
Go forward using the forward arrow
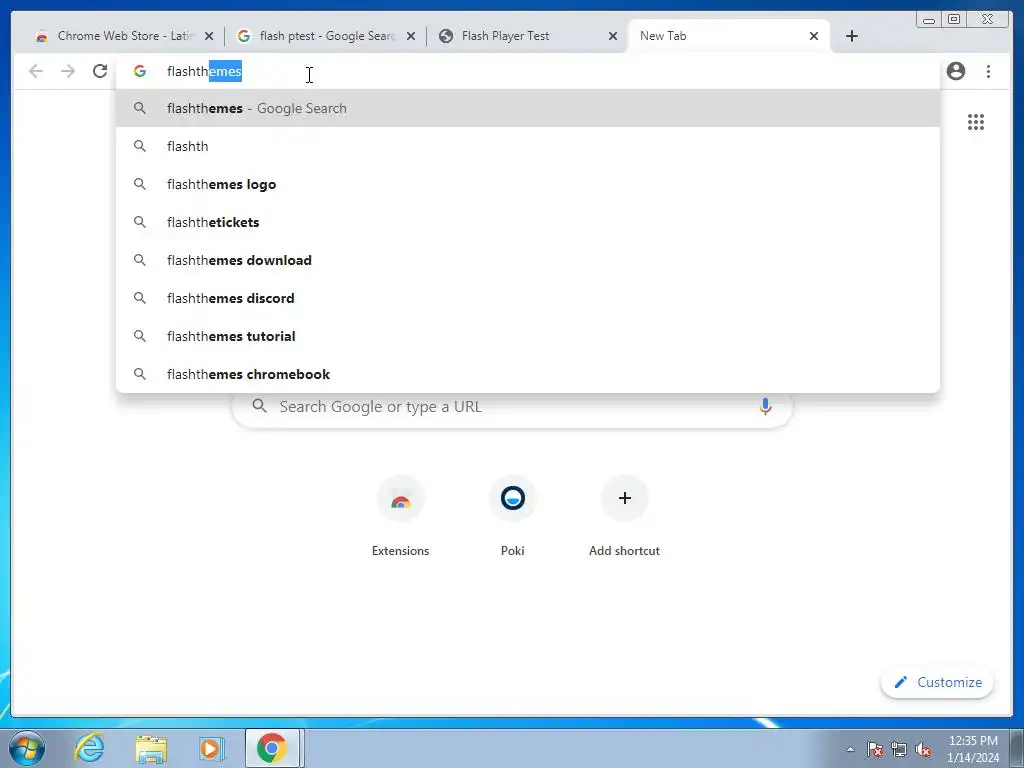click(68, 71)
